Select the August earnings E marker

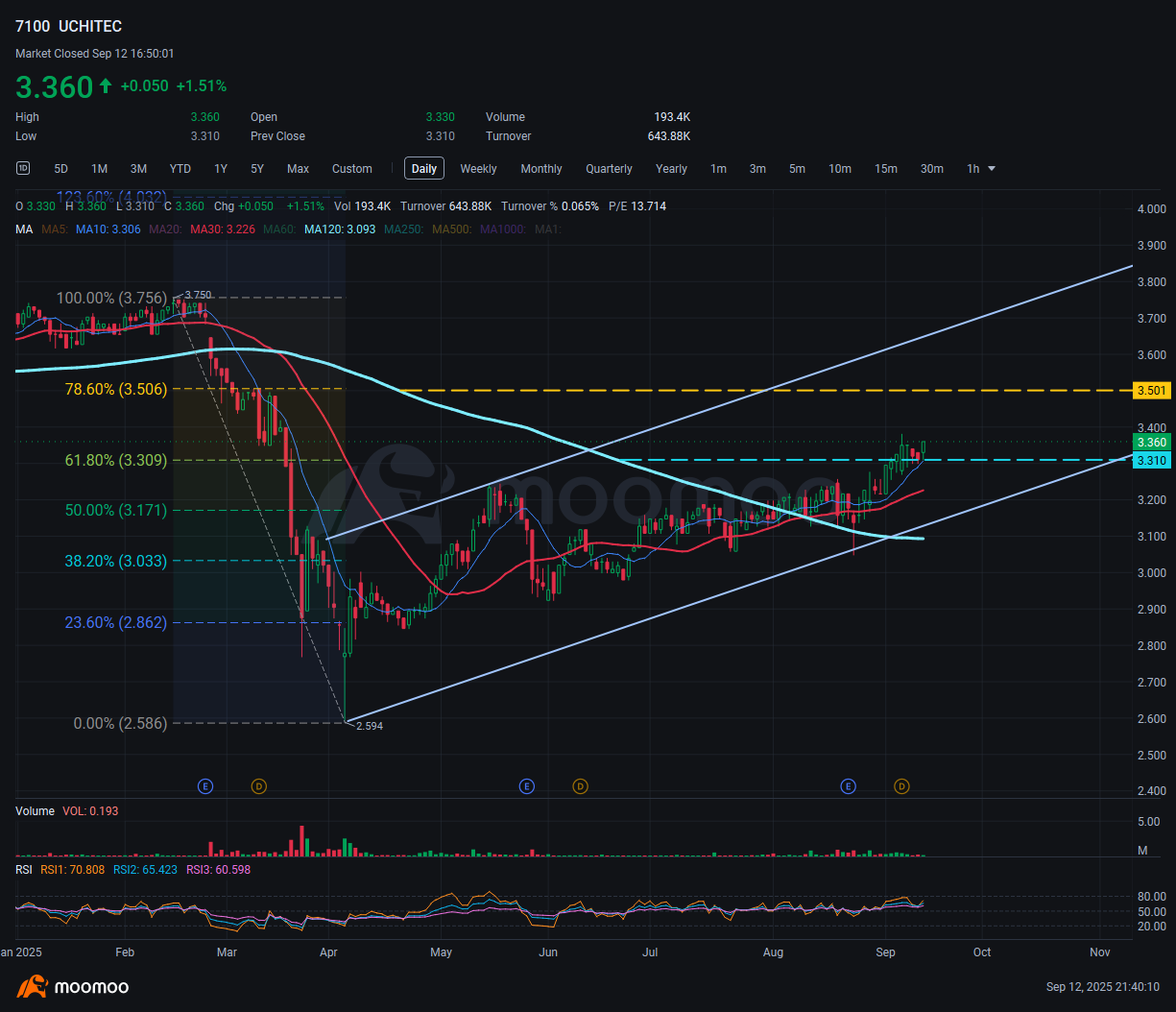coord(848,786)
